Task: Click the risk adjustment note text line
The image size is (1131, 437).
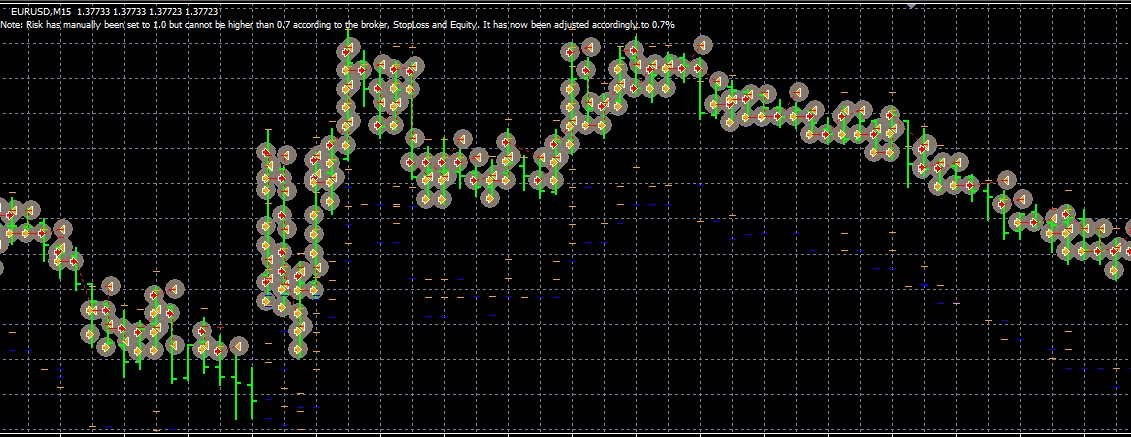Action: (x=338, y=25)
